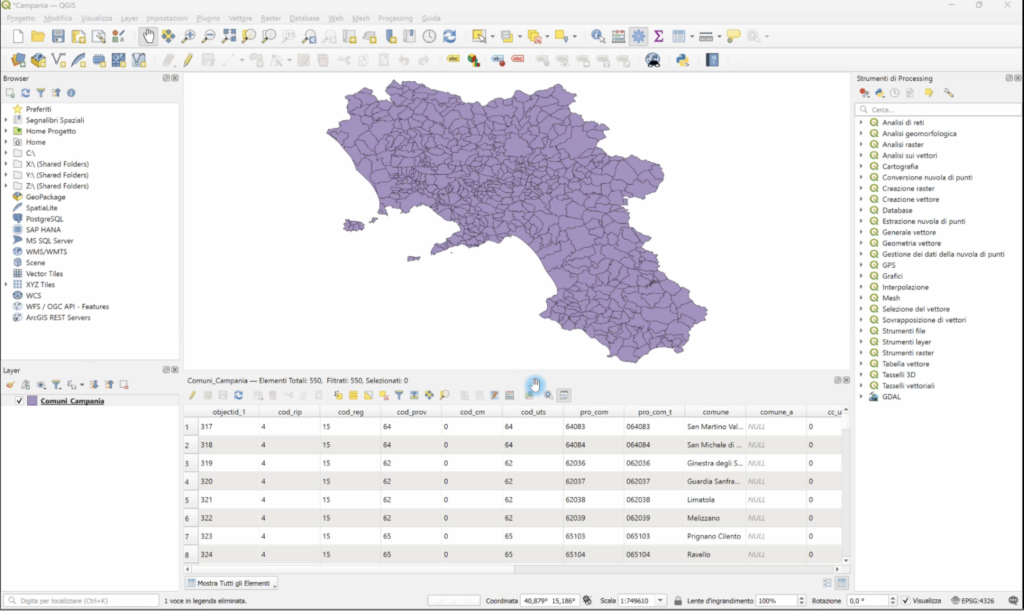Open Mostra Tutti gli Elementi filter dropdown
Image resolution: width=1024 pixels, height=611 pixels.
pos(232,583)
